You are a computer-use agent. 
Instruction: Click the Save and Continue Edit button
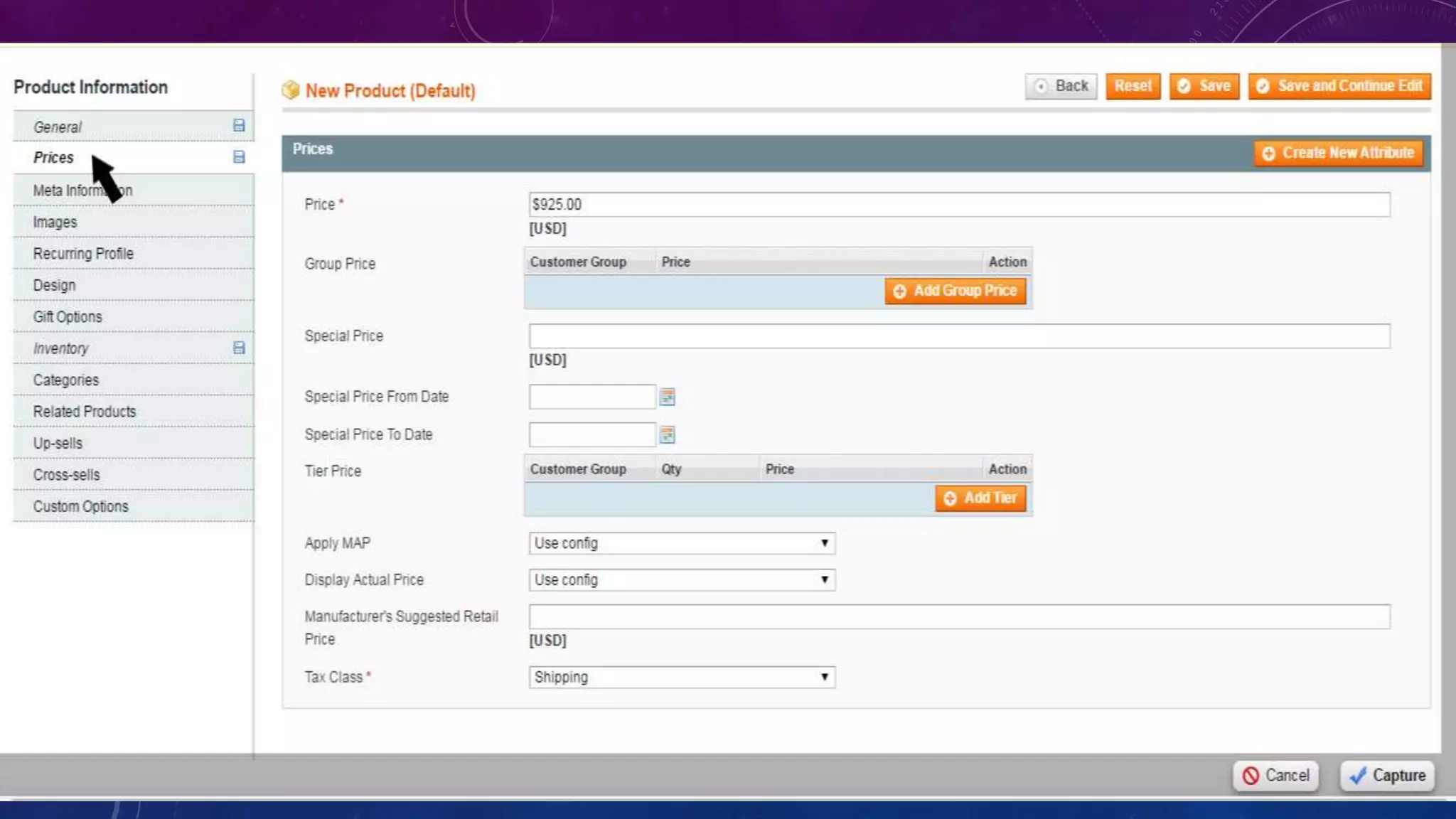(x=1339, y=86)
